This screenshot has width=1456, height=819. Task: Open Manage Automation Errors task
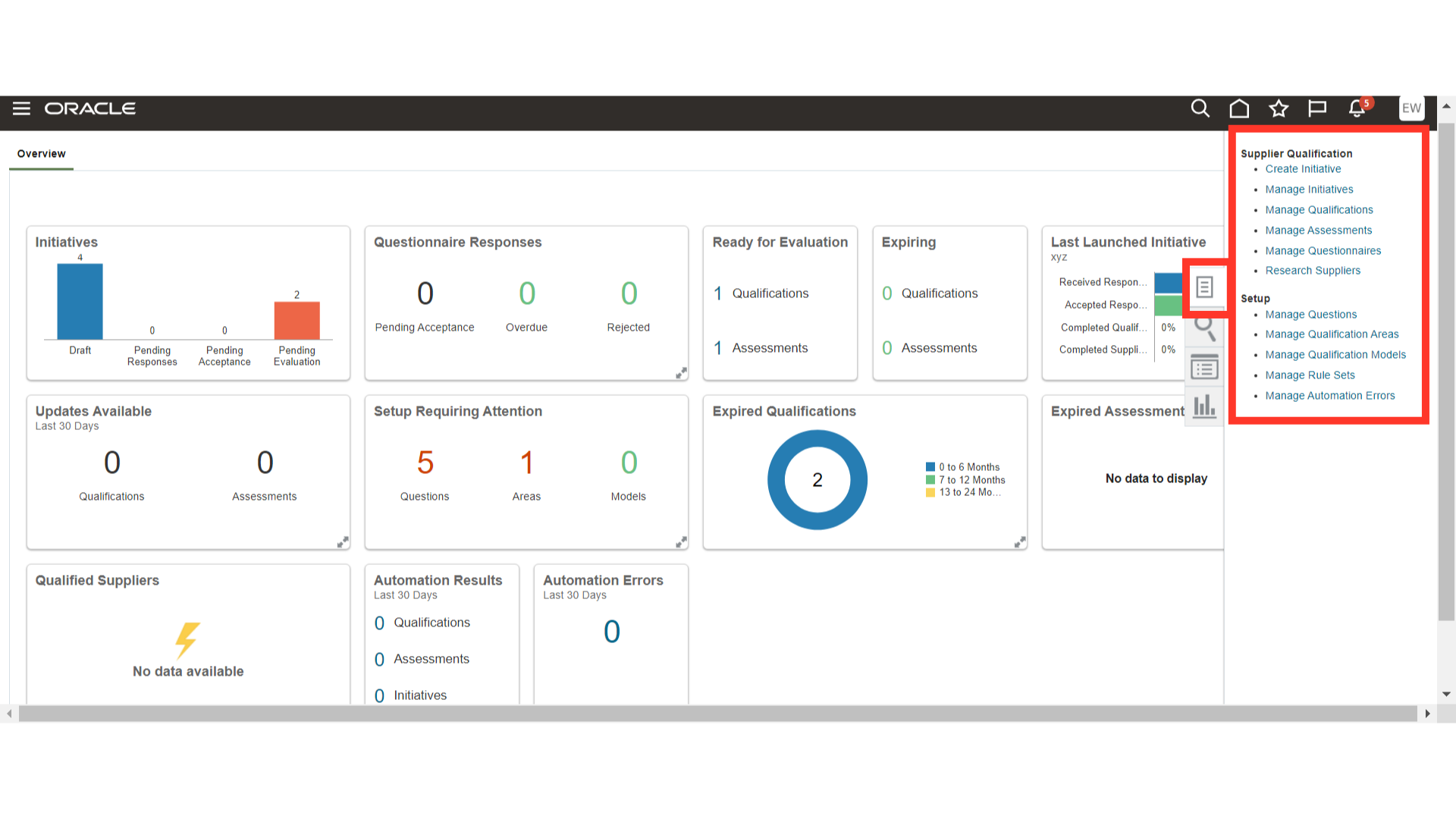point(1329,396)
